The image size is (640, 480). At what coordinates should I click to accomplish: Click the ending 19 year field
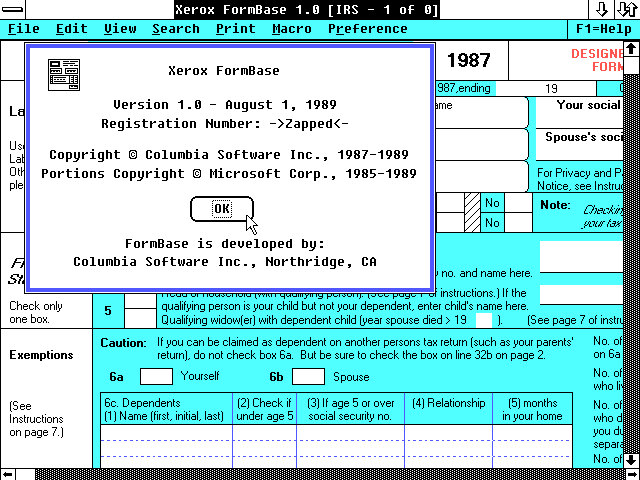pos(546,88)
